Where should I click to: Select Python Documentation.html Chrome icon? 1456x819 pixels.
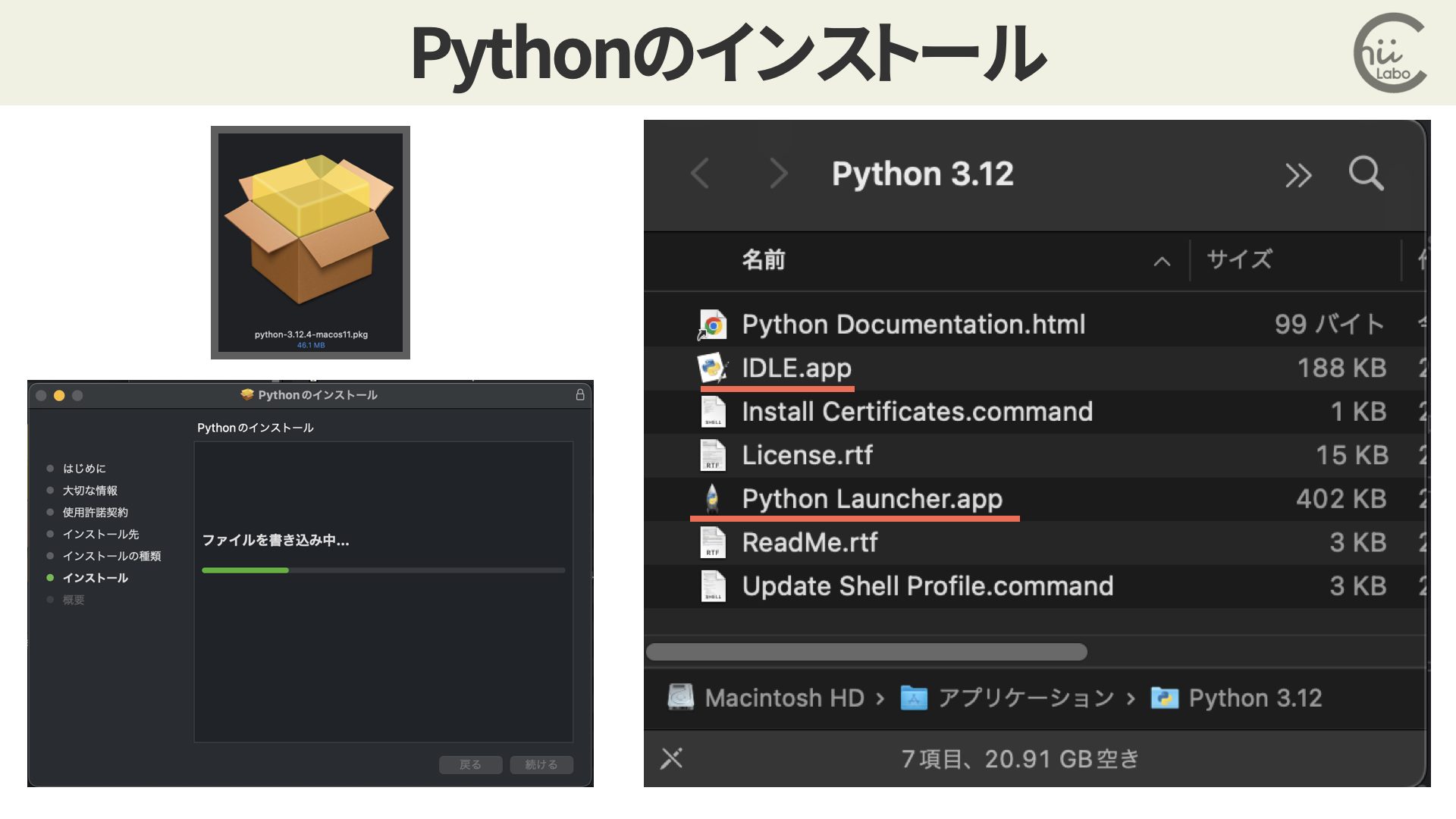[x=712, y=325]
